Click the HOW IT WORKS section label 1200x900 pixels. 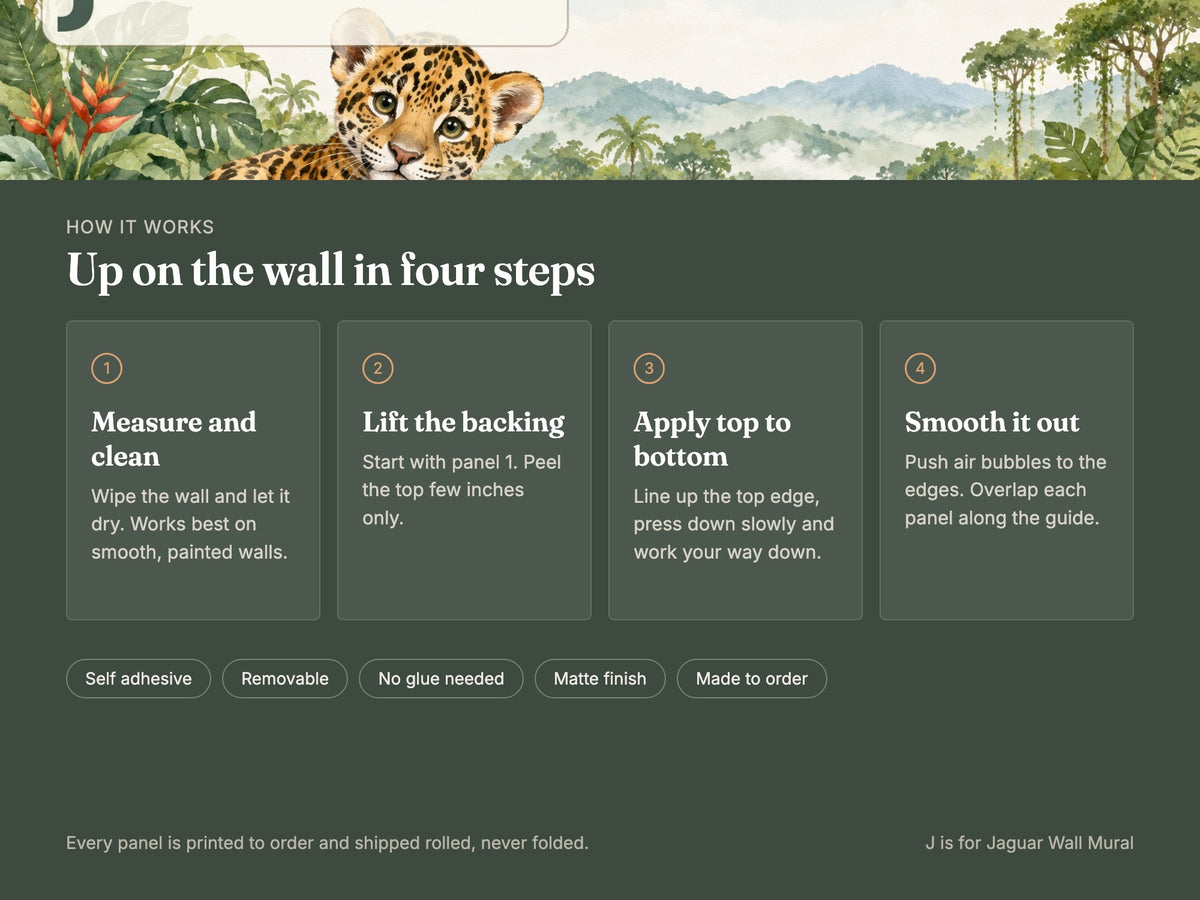coord(140,227)
